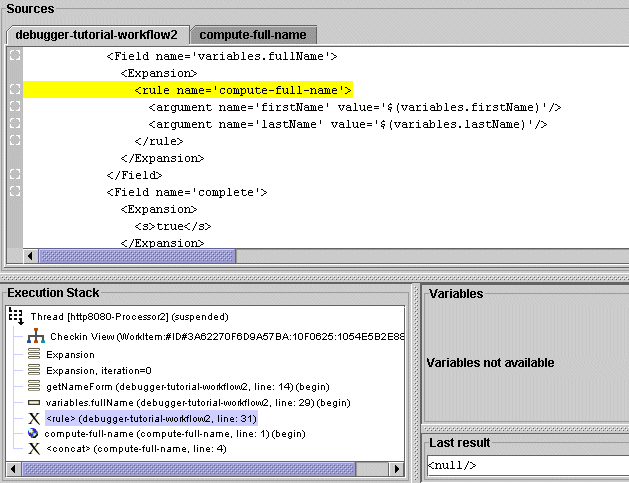629x483 pixels.
Task: Click the <Field name='variables.fullName'> source line
Action: point(222,56)
